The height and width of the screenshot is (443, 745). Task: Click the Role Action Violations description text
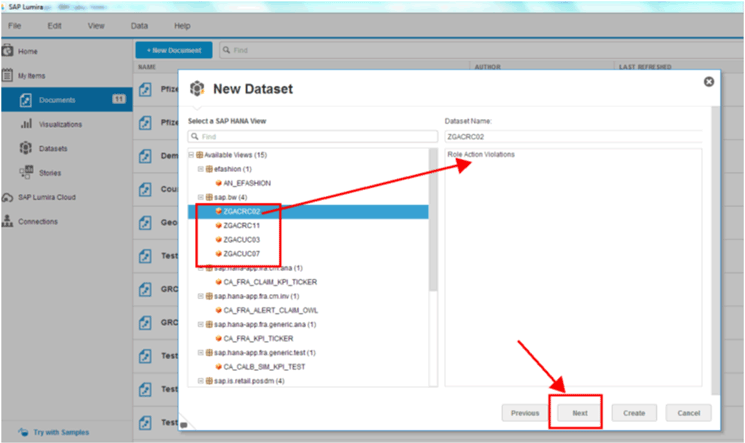click(x=481, y=154)
